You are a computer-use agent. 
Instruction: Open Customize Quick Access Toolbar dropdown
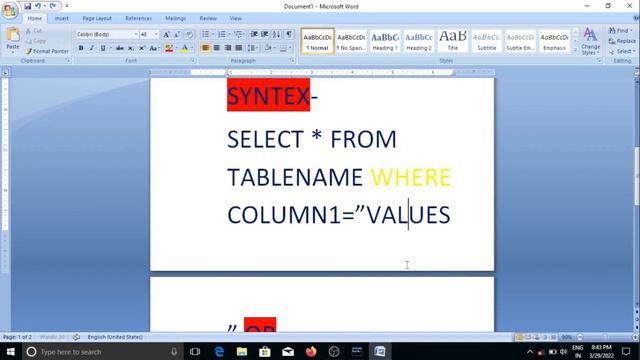tap(67, 6)
